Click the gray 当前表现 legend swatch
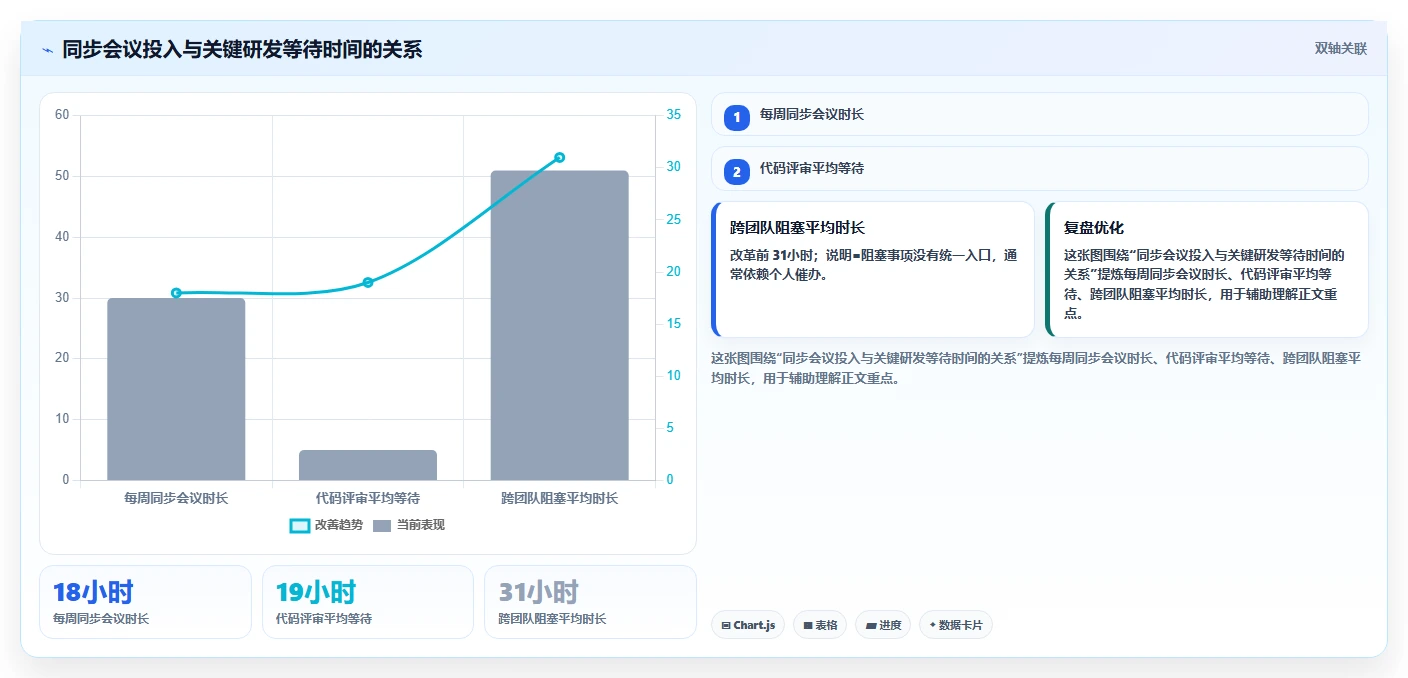This screenshot has width=1408, height=678. (382, 526)
